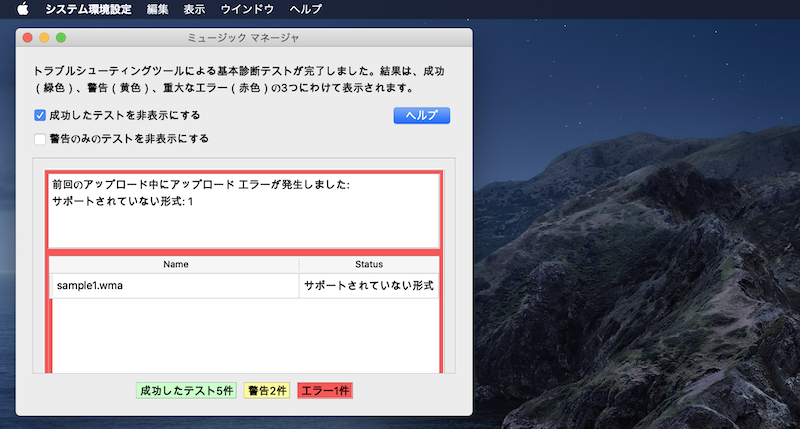
Task: Select the sample1.wma file row
Action: [175, 285]
